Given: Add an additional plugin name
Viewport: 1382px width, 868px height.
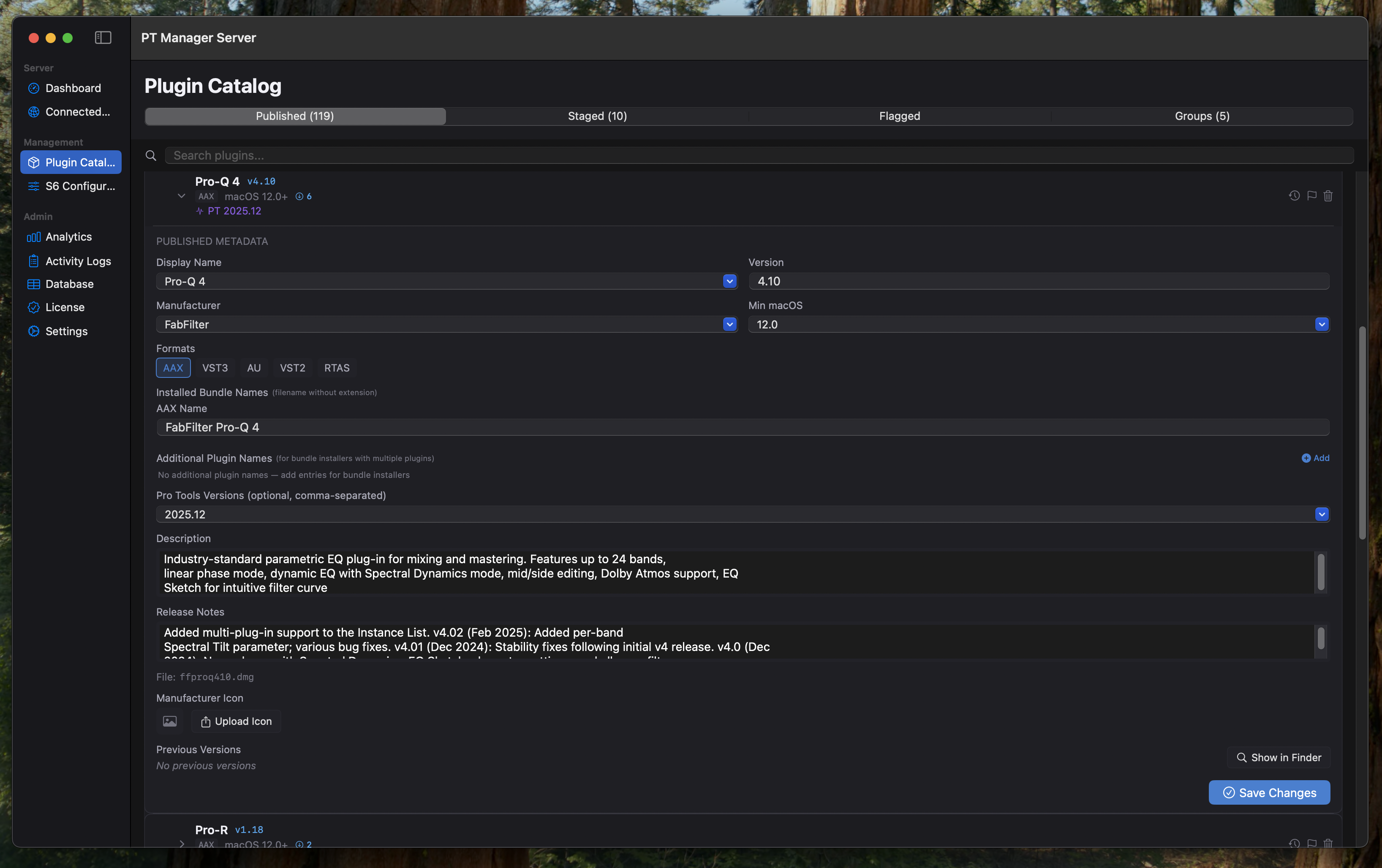Looking at the screenshot, I should [1315, 458].
